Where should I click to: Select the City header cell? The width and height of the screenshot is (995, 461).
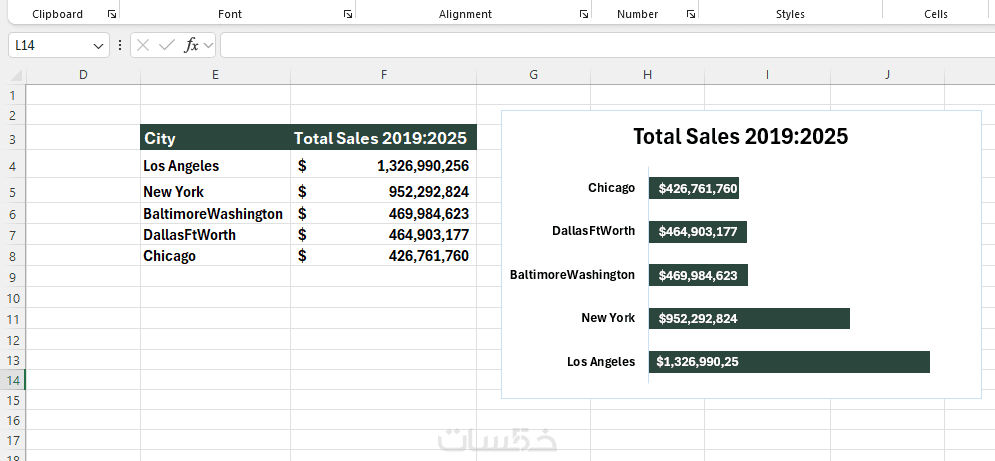(x=215, y=139)
